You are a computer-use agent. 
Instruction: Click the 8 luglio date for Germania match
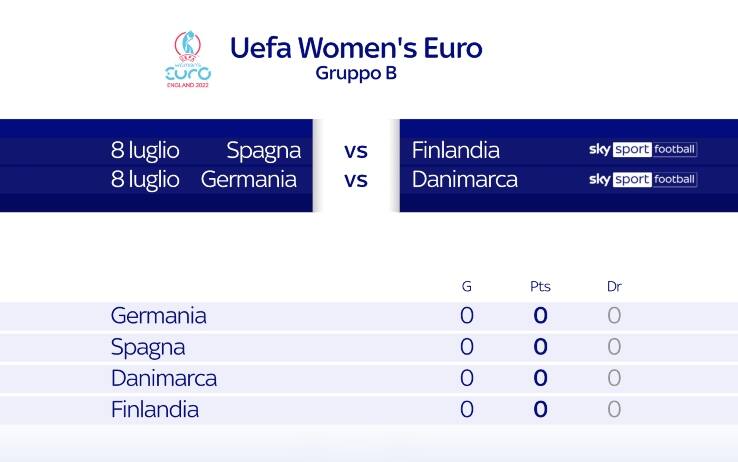tap(145, 180)
